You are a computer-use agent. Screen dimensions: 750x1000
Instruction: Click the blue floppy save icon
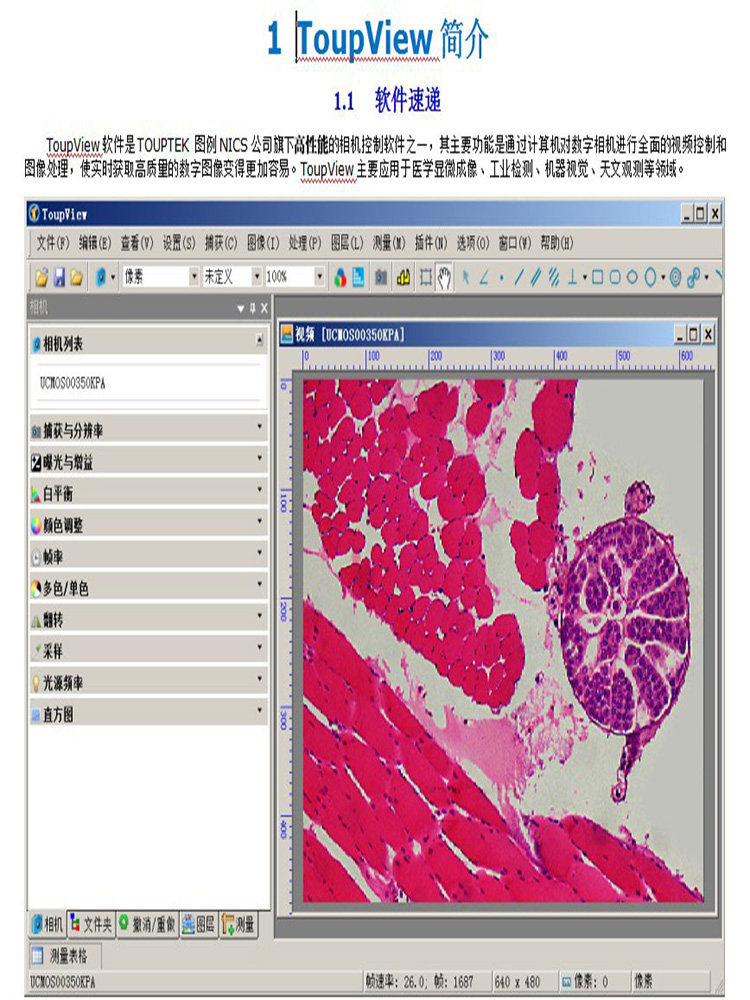pos(59,277)
